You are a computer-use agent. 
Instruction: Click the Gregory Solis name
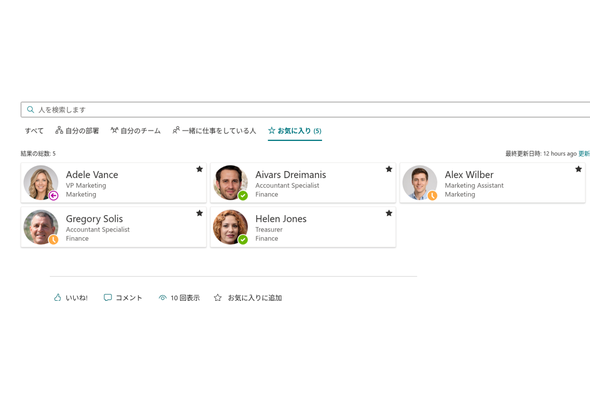(x=94, y=219)
